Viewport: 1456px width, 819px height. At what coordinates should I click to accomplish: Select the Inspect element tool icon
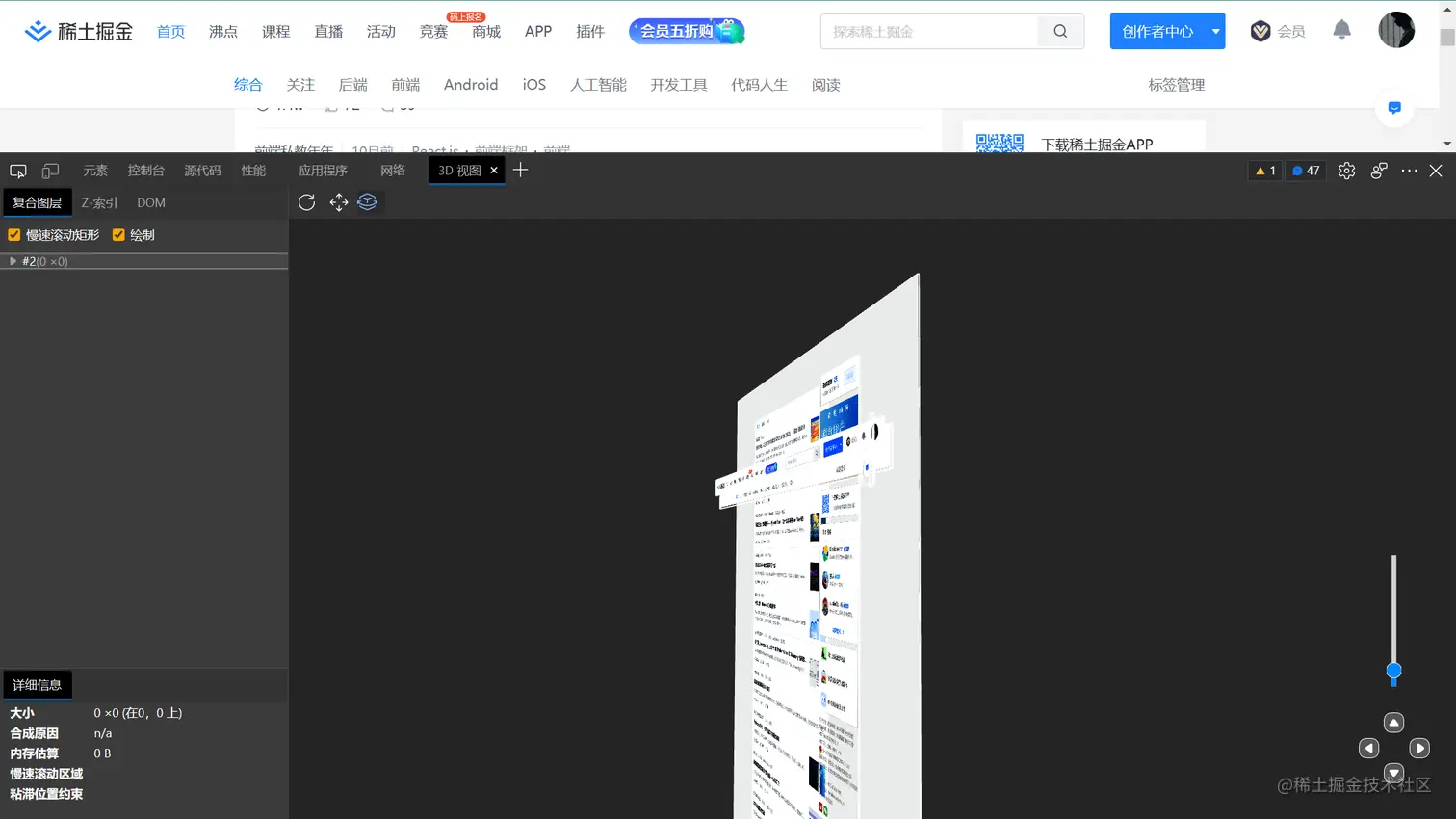tap(17, 170)
